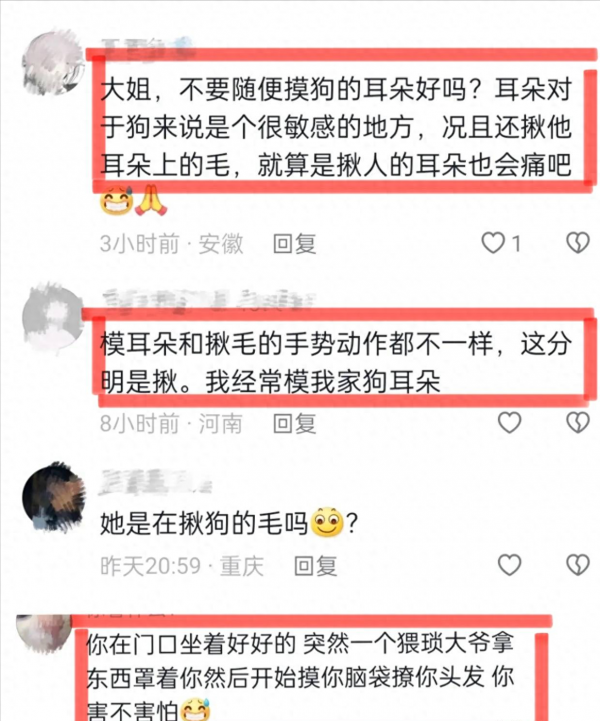Tap 回复 under the 8小时前 Henan comment
This screenshot has height=721, width=600.
point(295,423)
